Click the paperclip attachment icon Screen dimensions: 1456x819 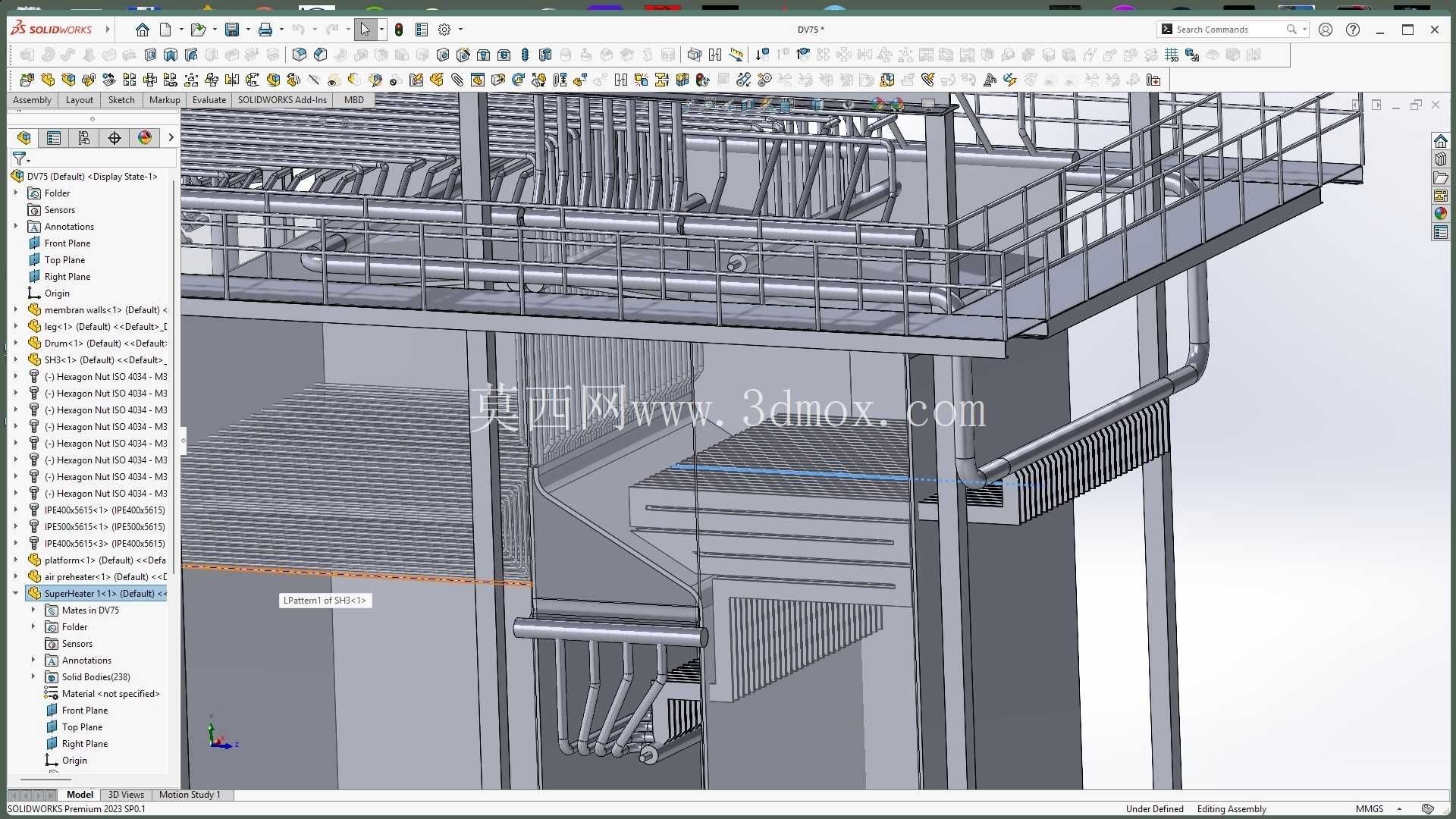pos(457,80)
